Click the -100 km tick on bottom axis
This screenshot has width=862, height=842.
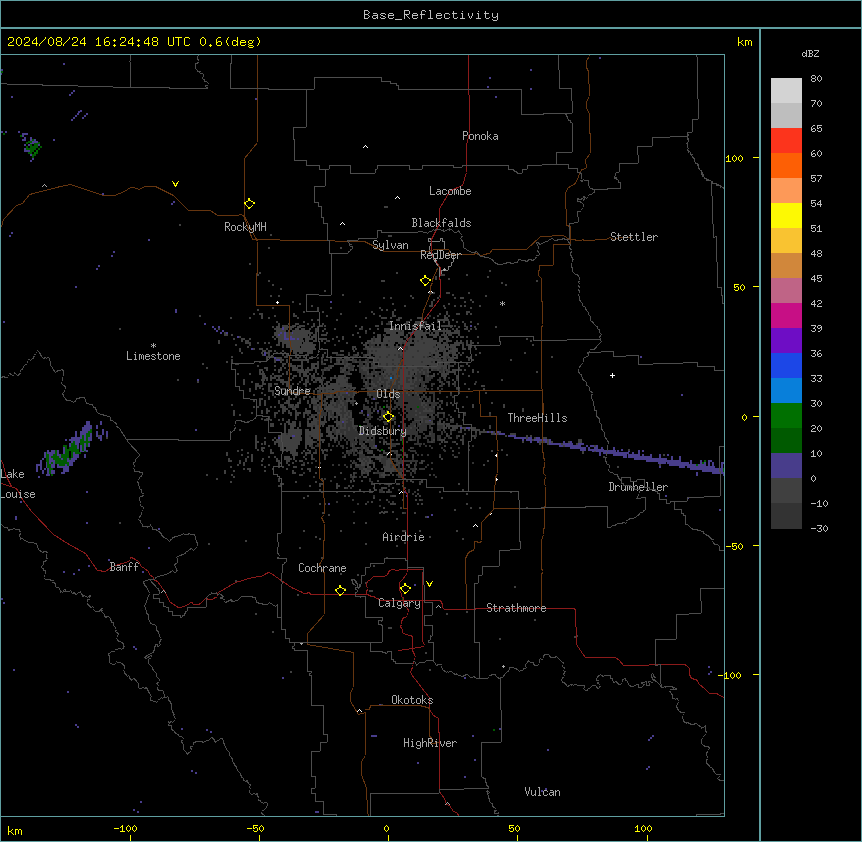click(x=126, y=828)
